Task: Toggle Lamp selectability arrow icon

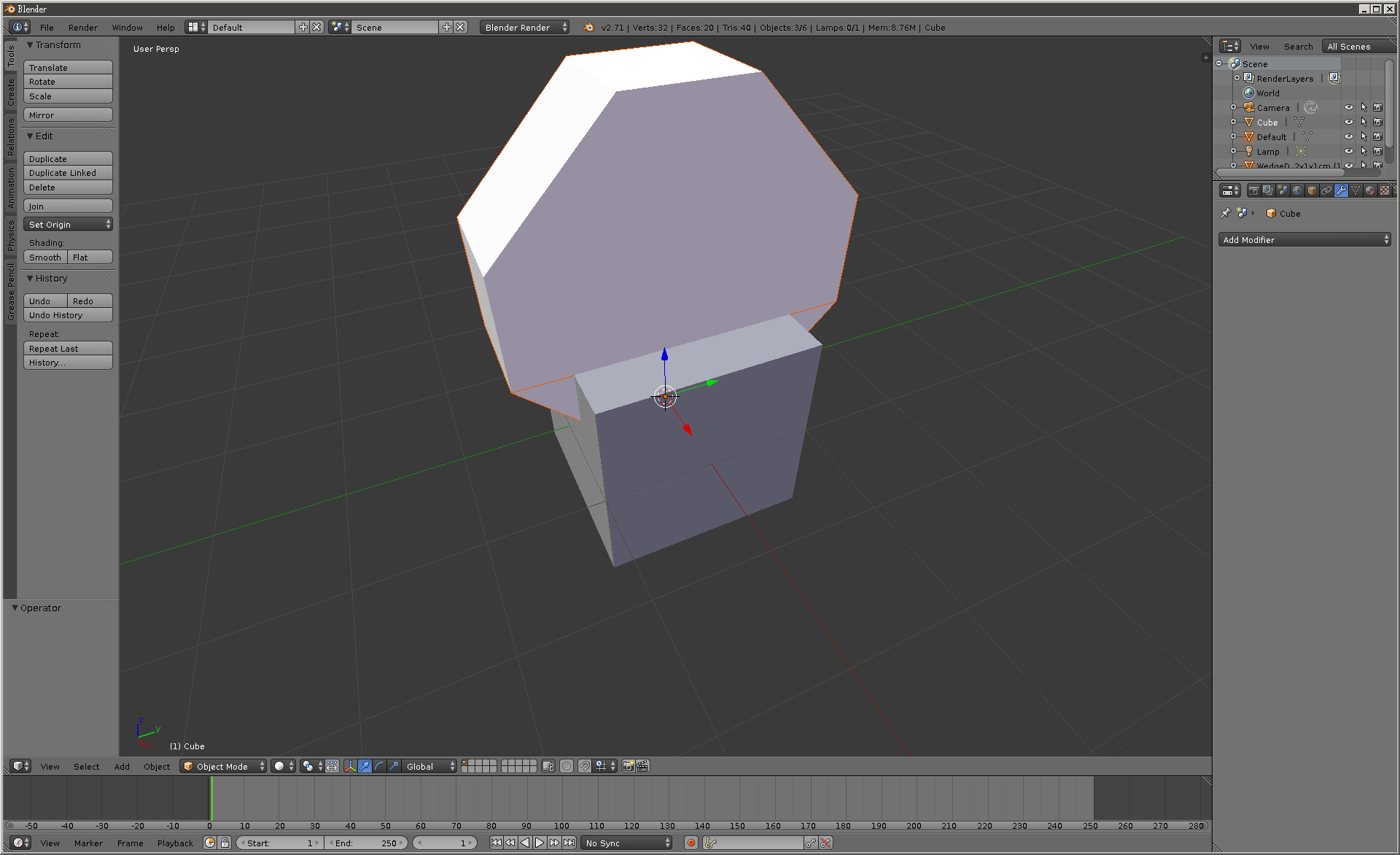Action: click(x=1364, y=151)
